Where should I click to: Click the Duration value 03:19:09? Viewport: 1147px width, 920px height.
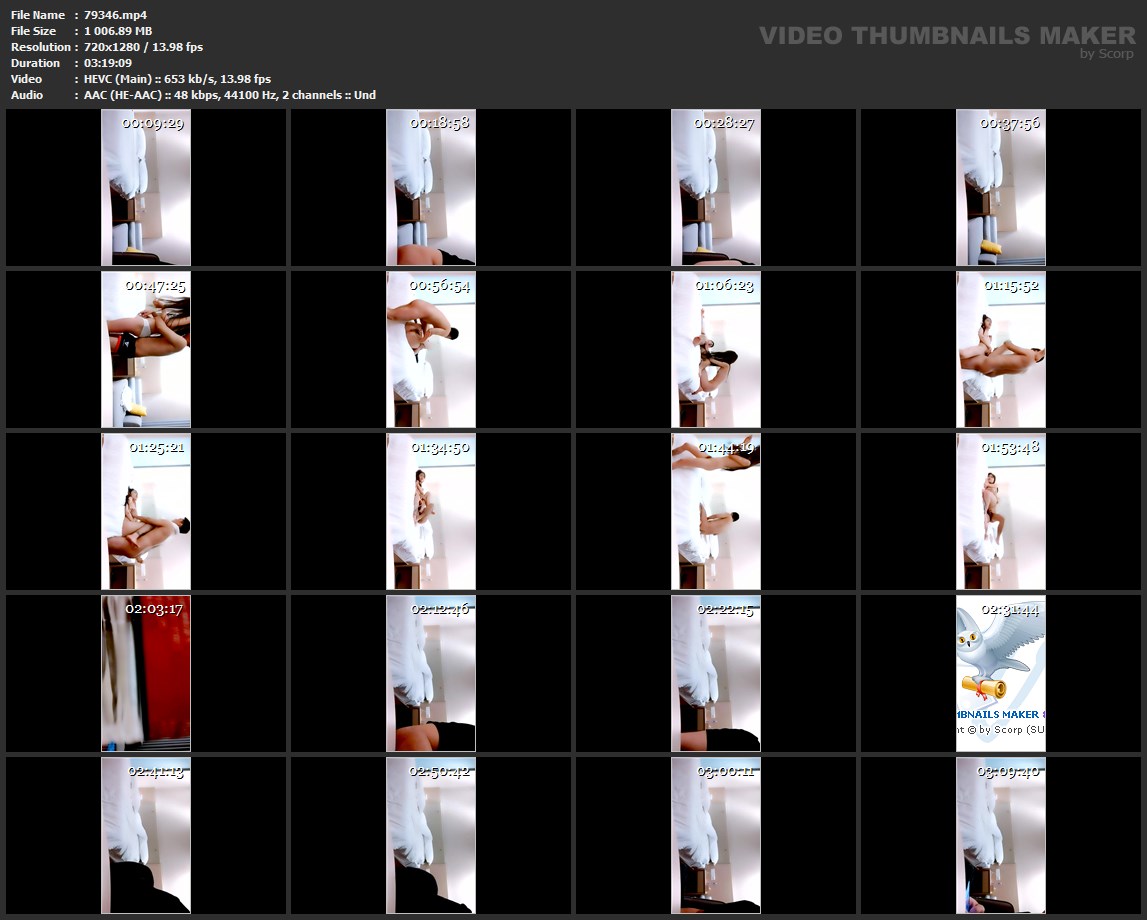pyautogui.click(x=108, y=63)
